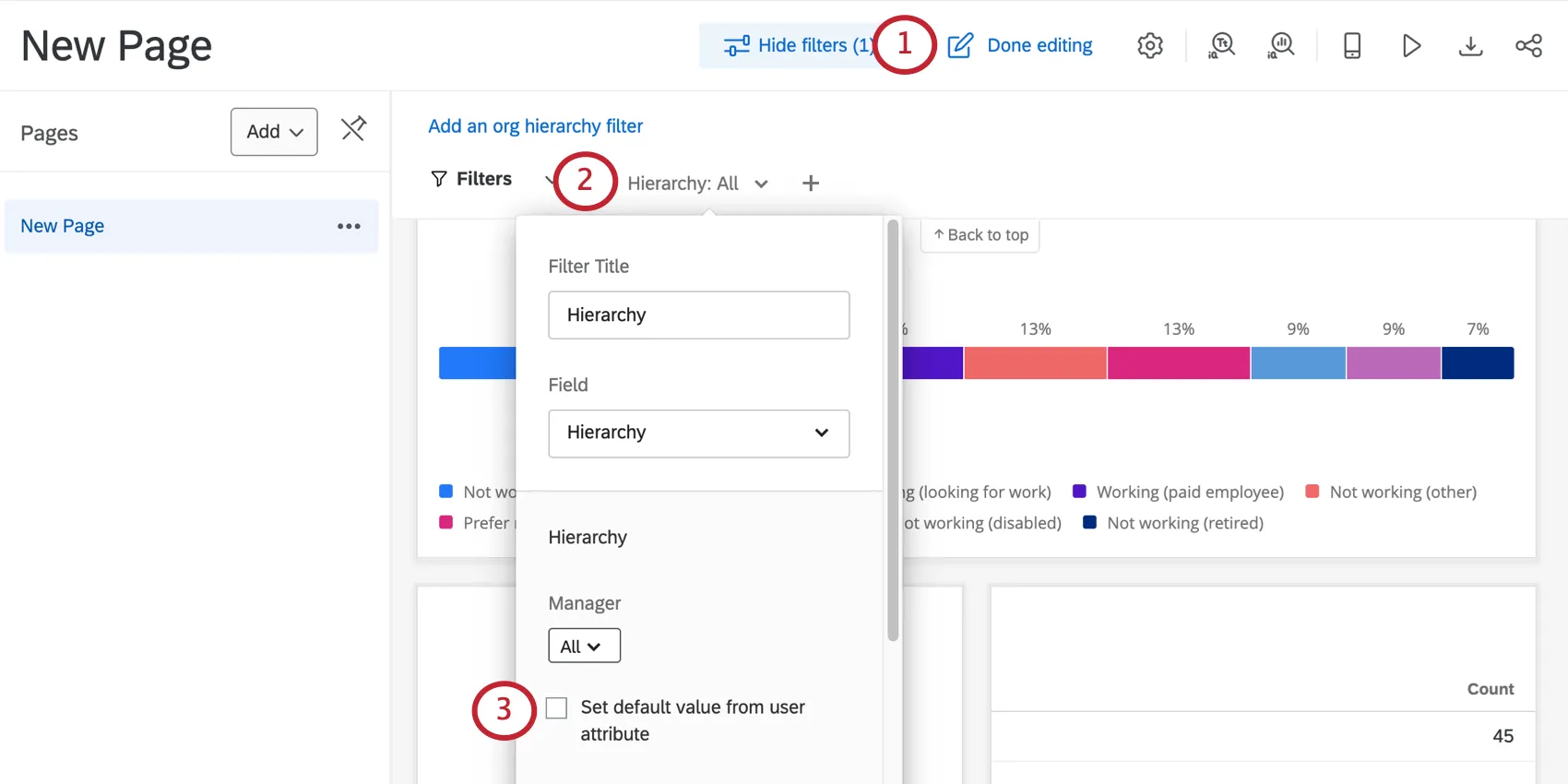Expand the Field Hierarchy dropdown
Screen dimensions: 1568x784
point(698,433)
